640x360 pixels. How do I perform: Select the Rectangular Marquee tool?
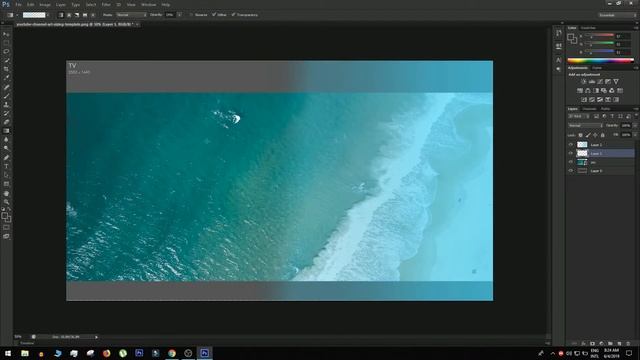pos(6,43)
